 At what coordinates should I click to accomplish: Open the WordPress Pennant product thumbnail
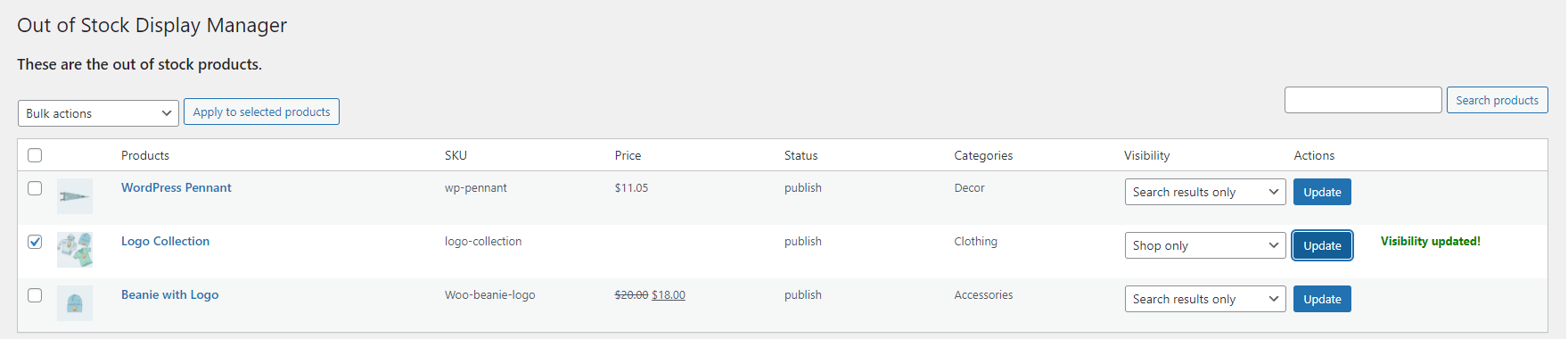click(x=75, y=196)
